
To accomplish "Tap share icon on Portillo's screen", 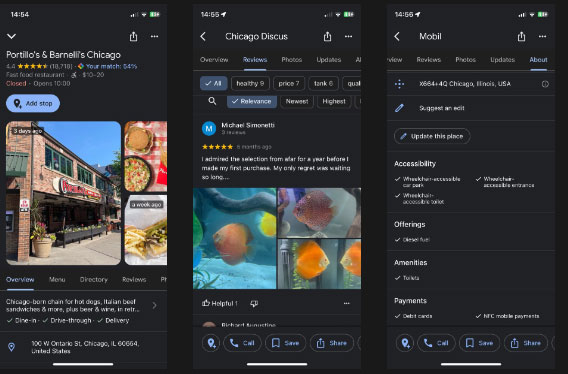I will tap(133, 36).
